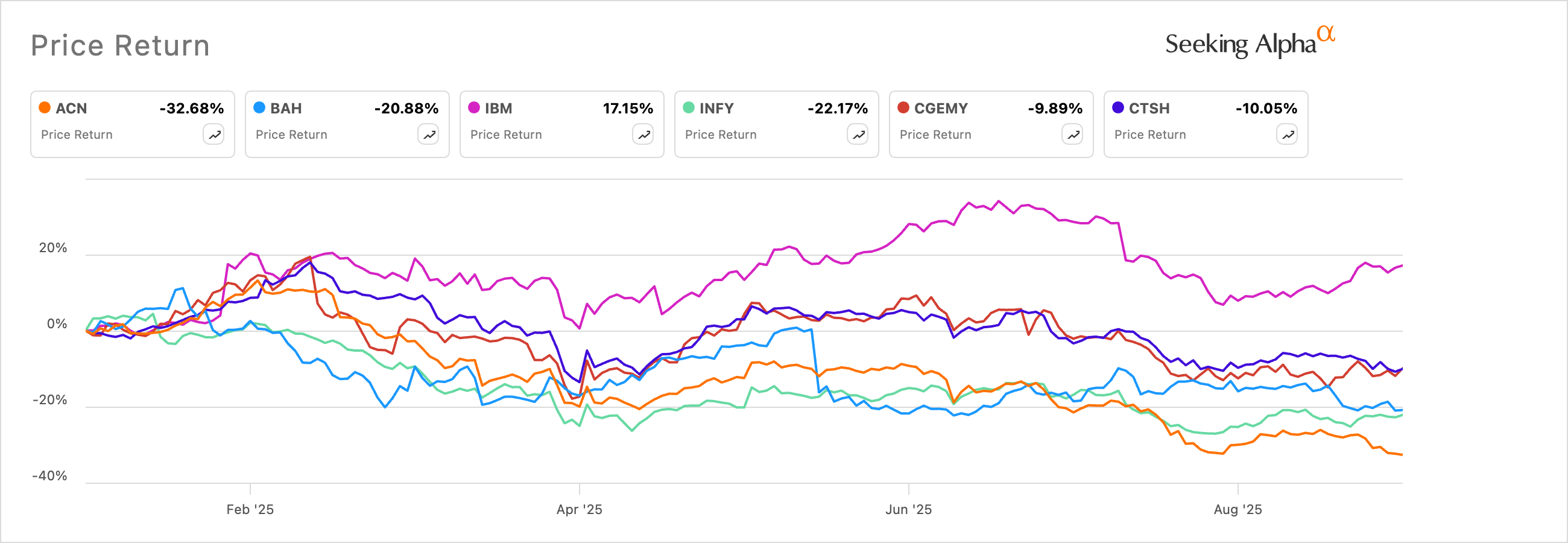Select the blue BAH color dot
Image resolution: width=1568 pixels, height=543 pixels.
259,108
